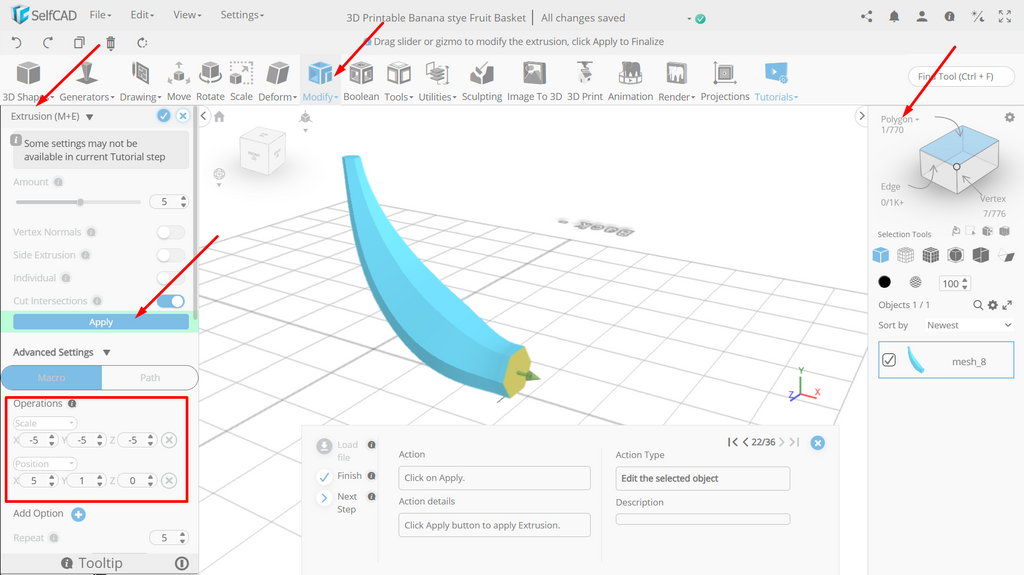Switch to the Path tab

click(x=150, y=378)
